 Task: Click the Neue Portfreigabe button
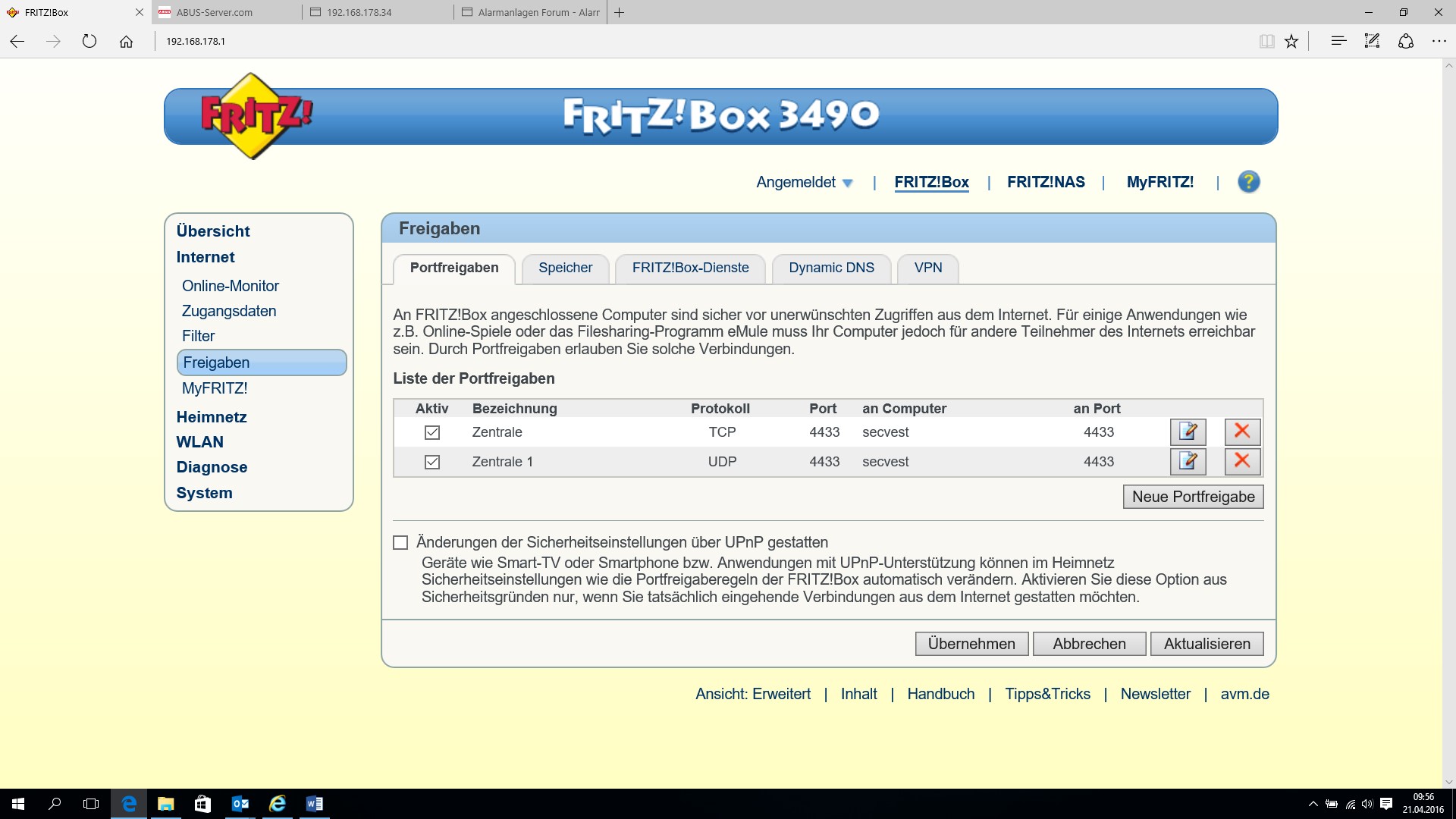[x=1193, y=497]
